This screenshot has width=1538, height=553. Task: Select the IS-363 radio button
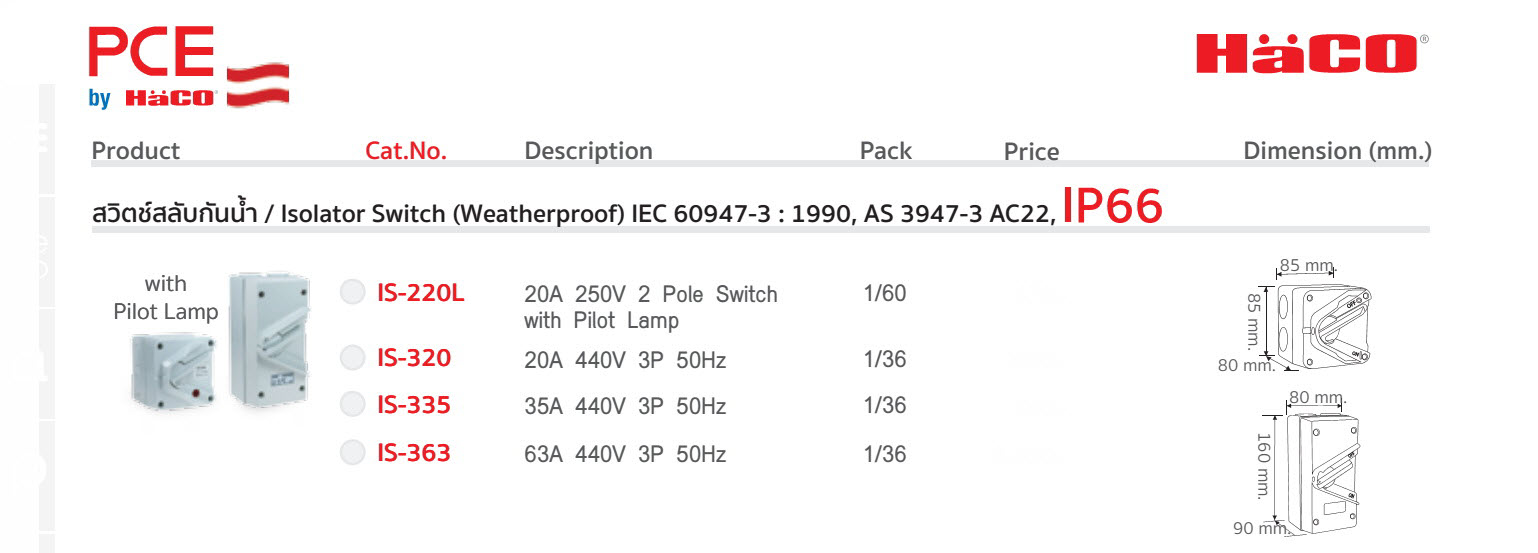pyautogui.click(x=352, y=452)
